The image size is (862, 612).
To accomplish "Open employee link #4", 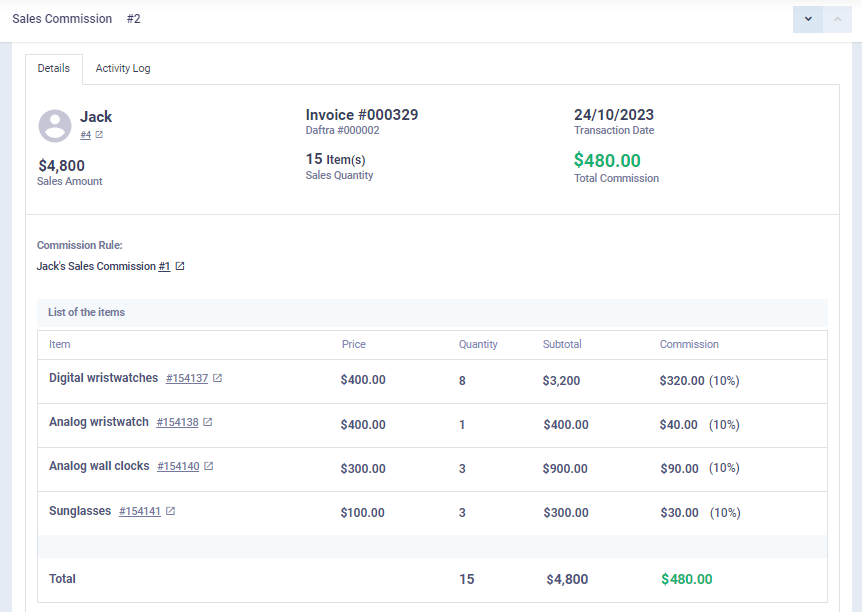I will tap(86, 135).
